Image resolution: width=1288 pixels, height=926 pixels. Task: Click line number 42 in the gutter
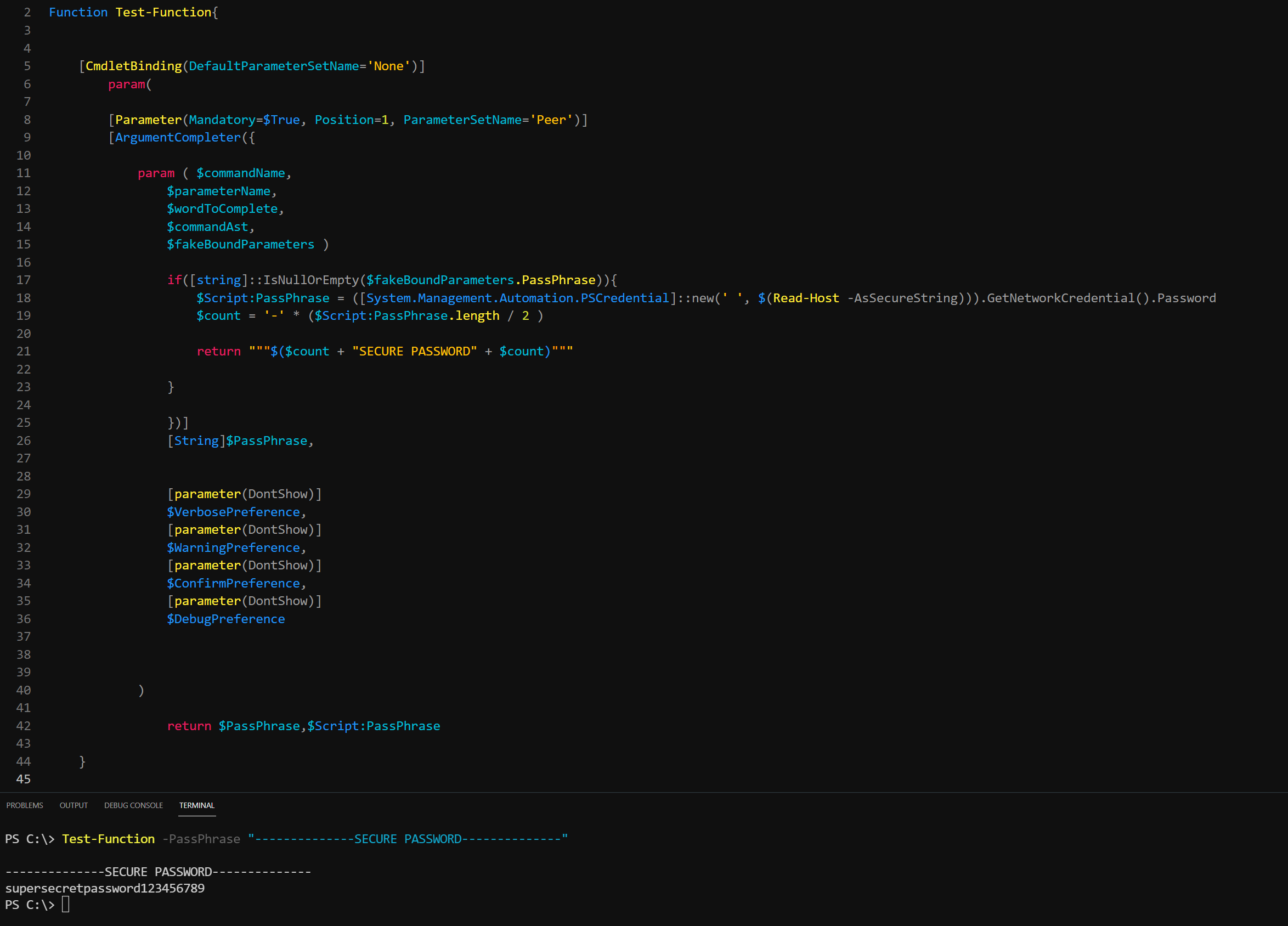click(x=23, y=725)
